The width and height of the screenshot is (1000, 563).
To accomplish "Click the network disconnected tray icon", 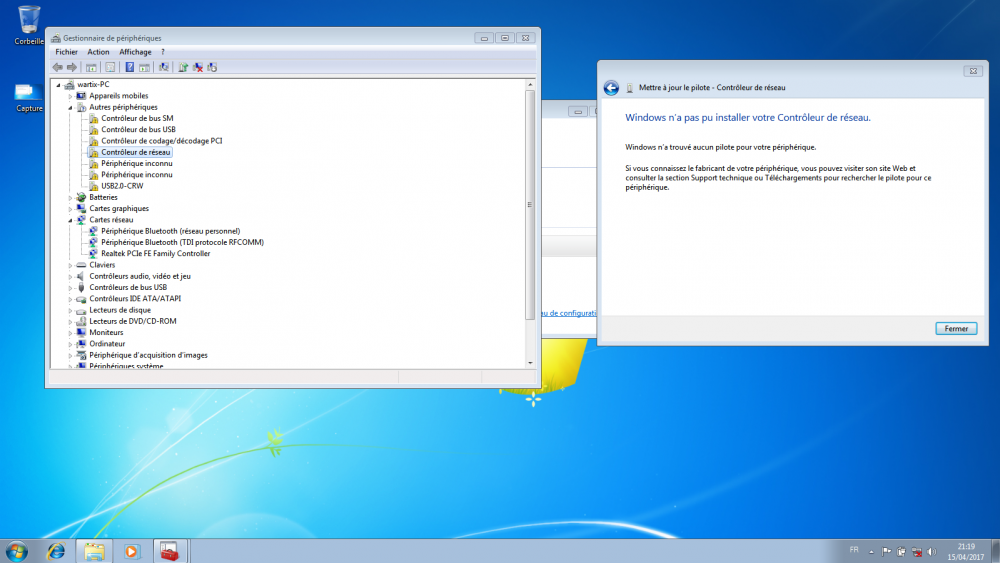I will coord(916,552).
